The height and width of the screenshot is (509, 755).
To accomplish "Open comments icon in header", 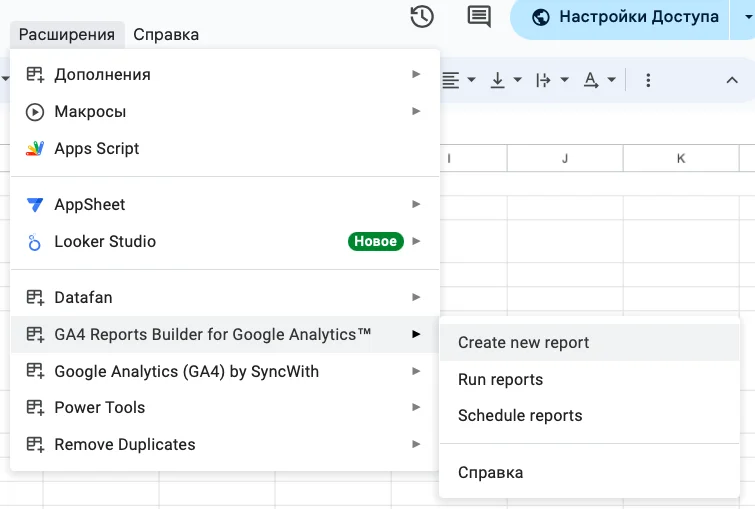I will pyautogui.click(x=479, y=17).
